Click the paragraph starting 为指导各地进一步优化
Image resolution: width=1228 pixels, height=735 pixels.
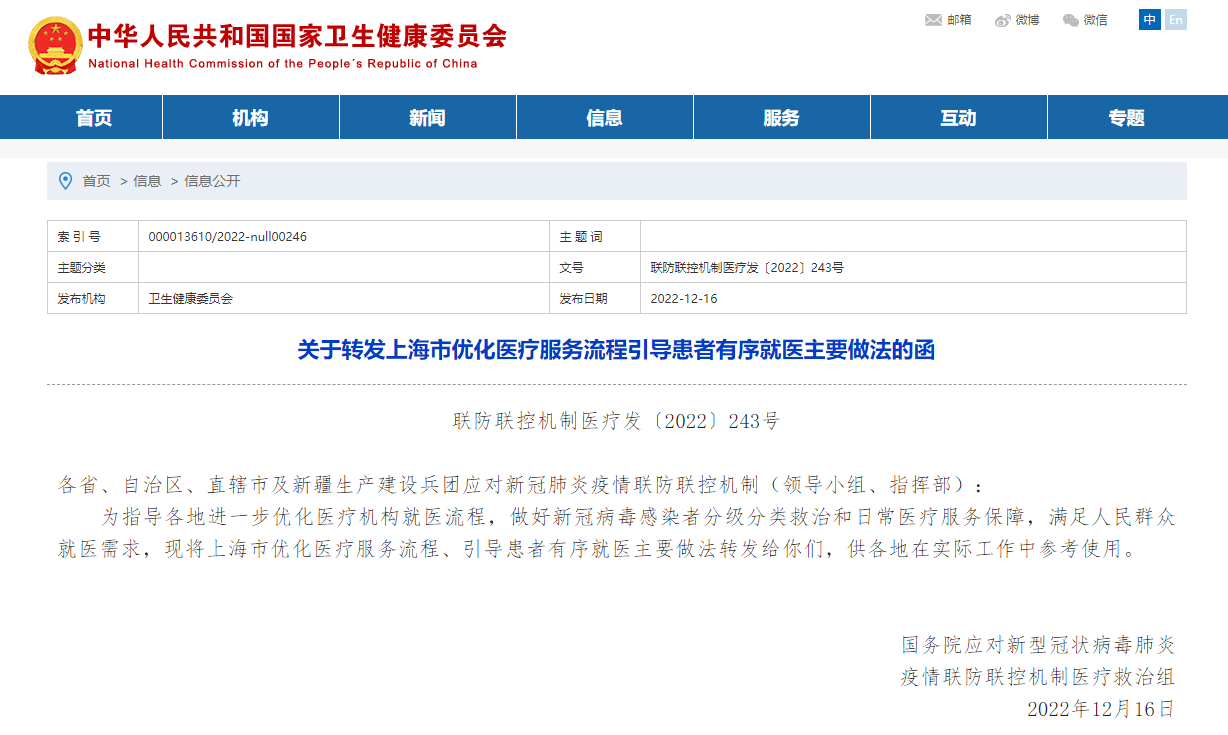[x=616, y=533]
